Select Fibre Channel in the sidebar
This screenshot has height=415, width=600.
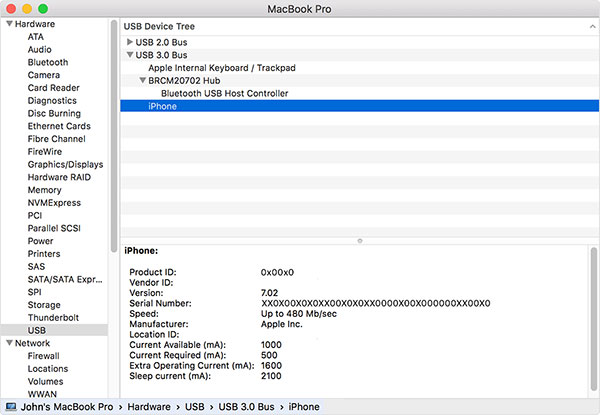[x=56, y=139]
